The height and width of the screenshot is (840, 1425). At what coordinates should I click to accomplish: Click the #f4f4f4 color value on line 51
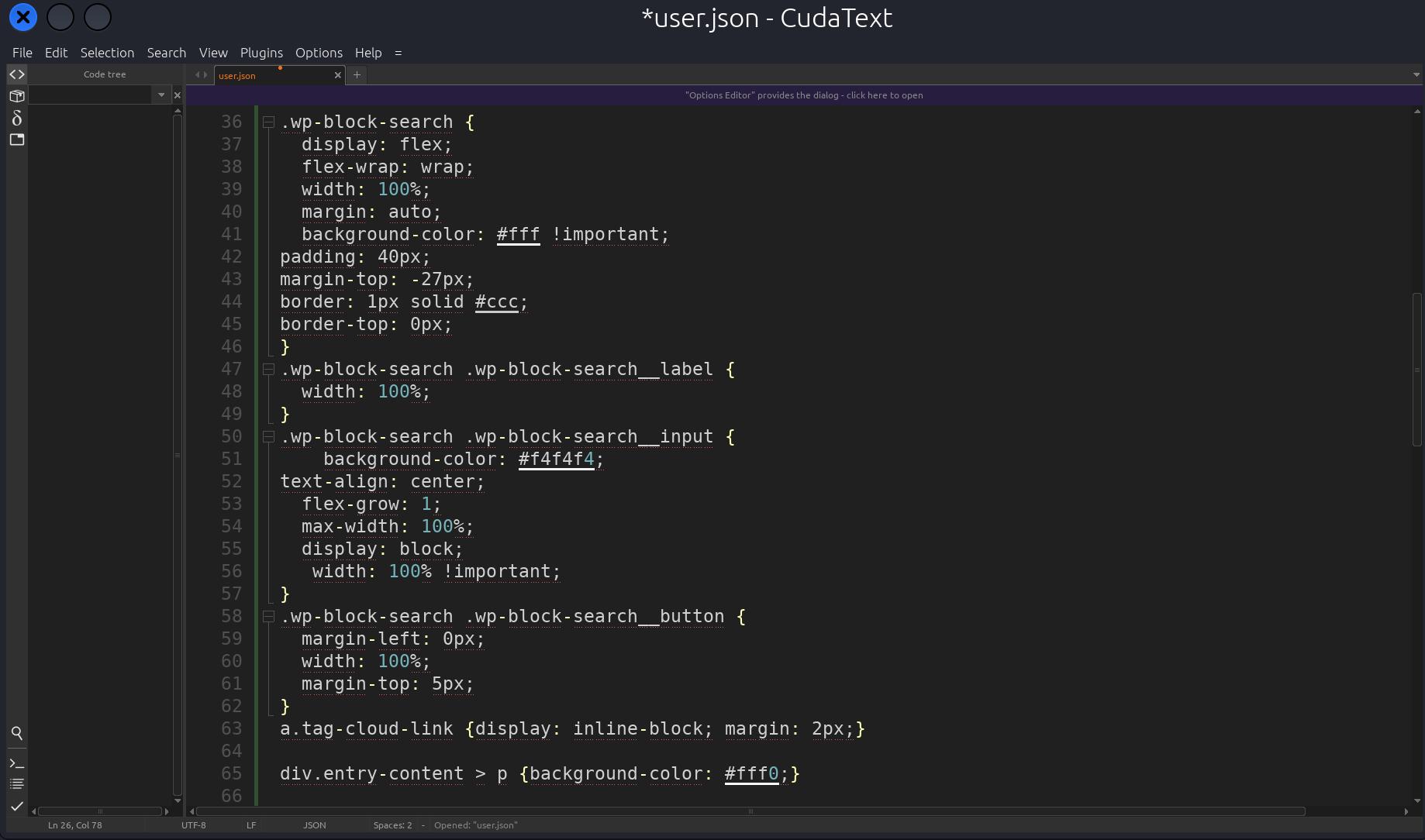point(556,460)
